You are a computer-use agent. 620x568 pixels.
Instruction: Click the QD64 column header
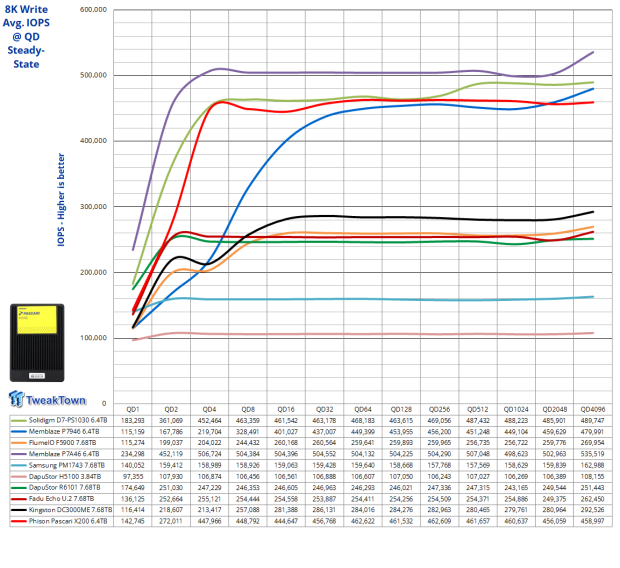(363, 409)
